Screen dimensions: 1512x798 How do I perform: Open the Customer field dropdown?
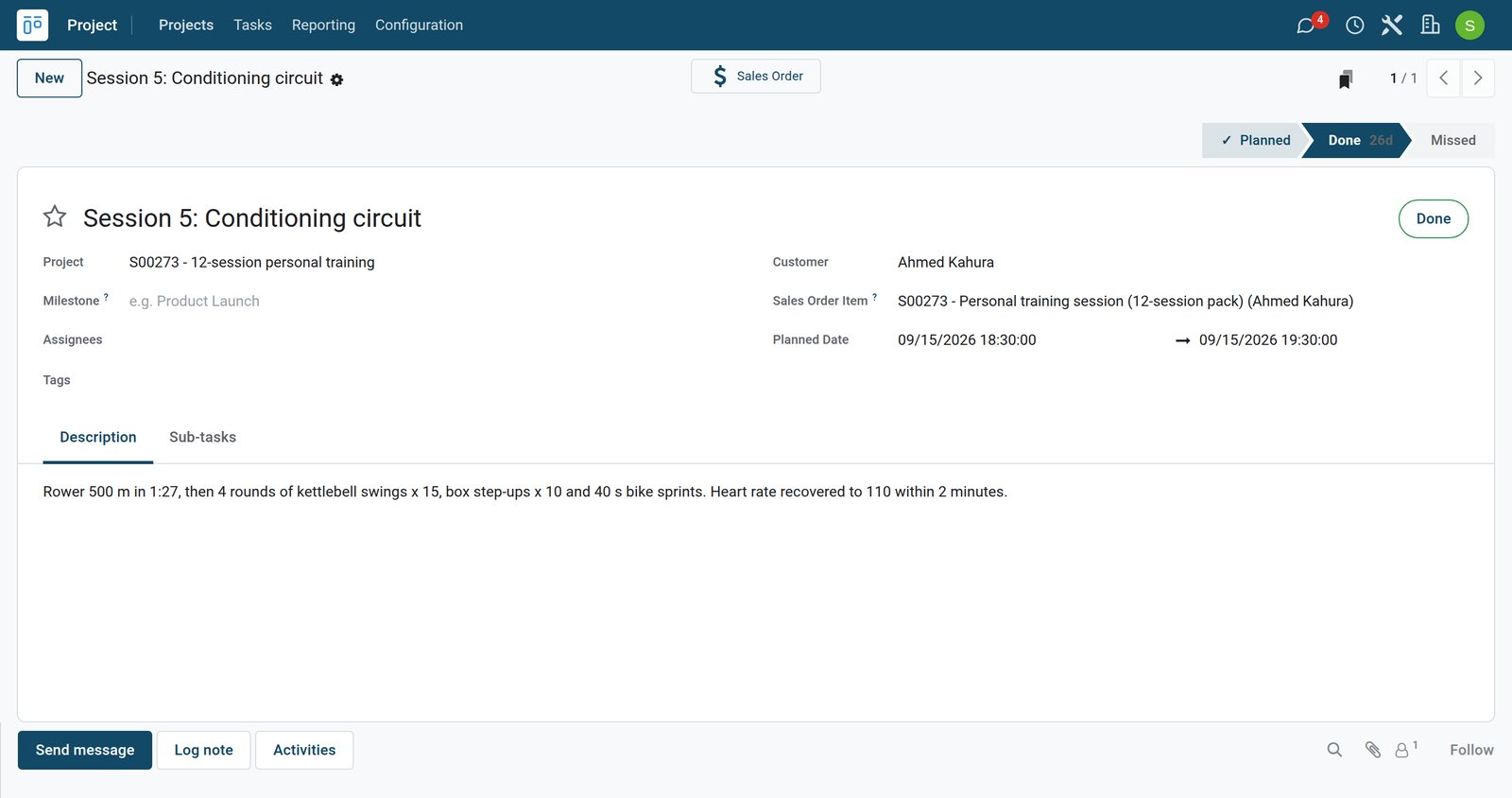tap(1182, 262)
